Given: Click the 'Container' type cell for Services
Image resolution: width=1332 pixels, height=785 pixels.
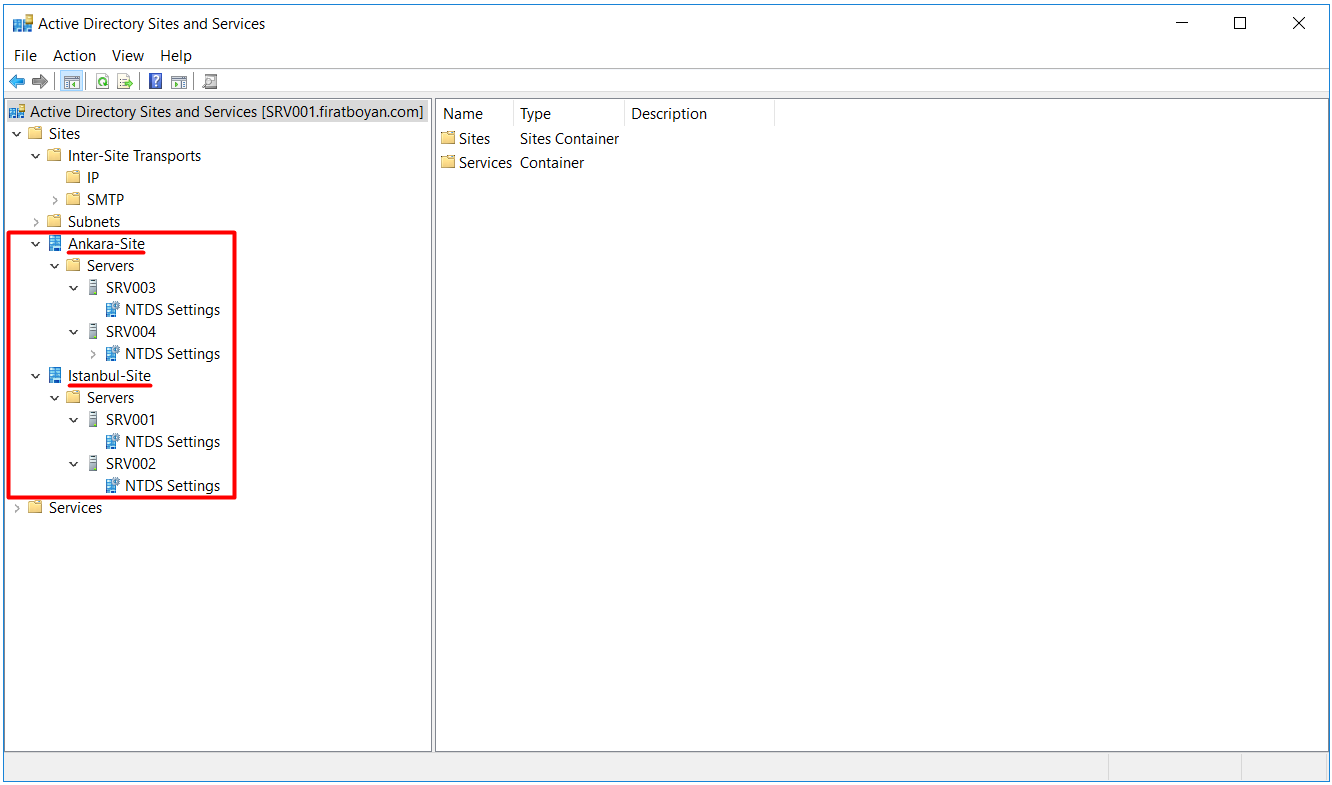Looking at the screenshot, I should (x=552, y=163).
